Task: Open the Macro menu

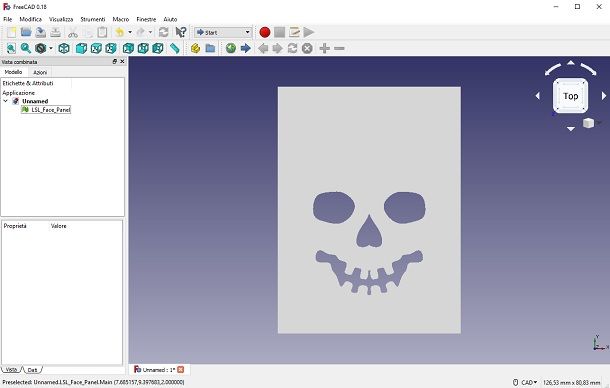Action: pos(121,19)
